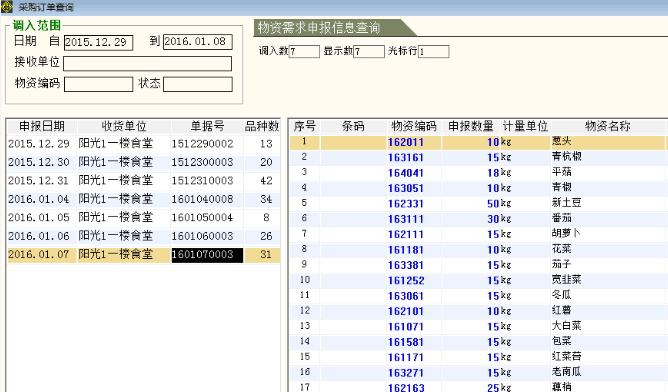Screen dimensions: 668x392
Task: Click the 状态 input field
Action: pos(198,84)
